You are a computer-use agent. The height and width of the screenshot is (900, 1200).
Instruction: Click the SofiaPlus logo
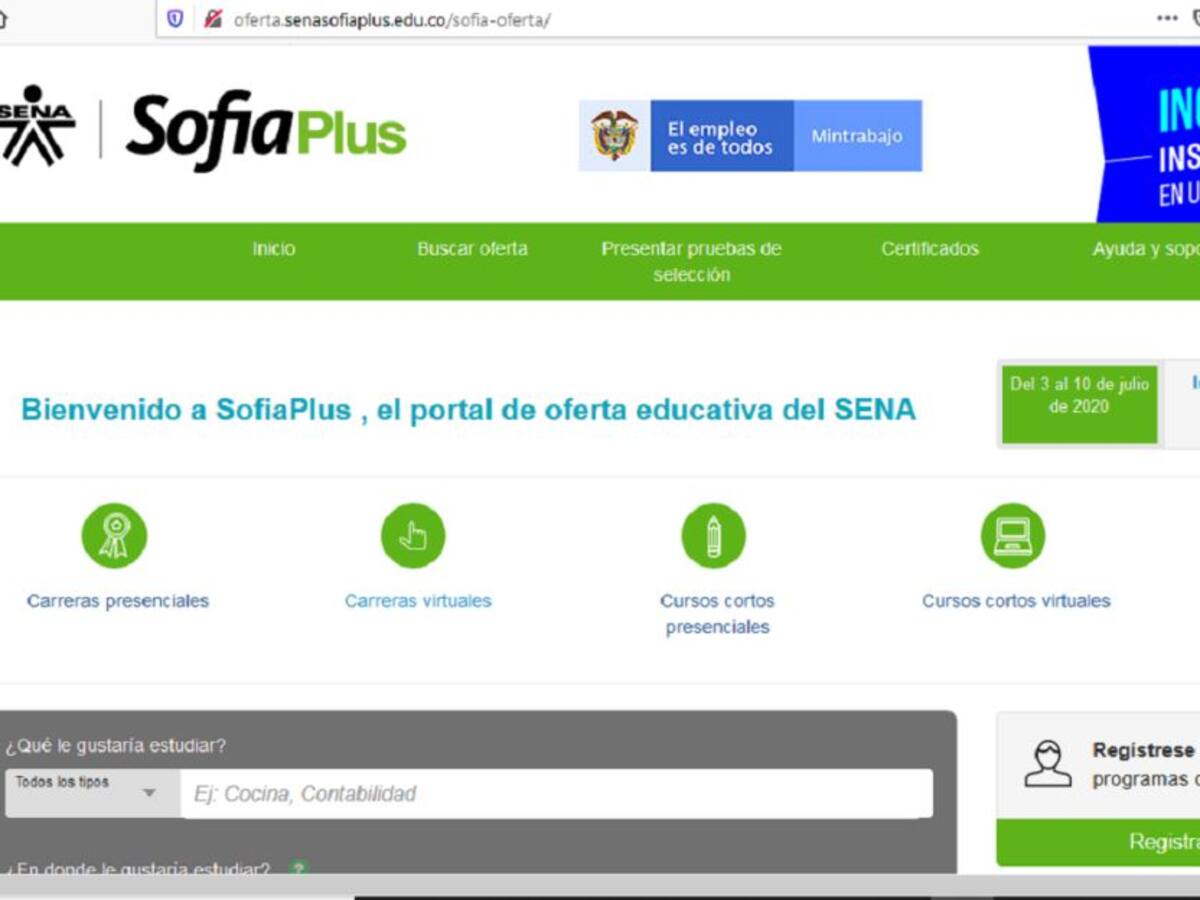(266, 131)
